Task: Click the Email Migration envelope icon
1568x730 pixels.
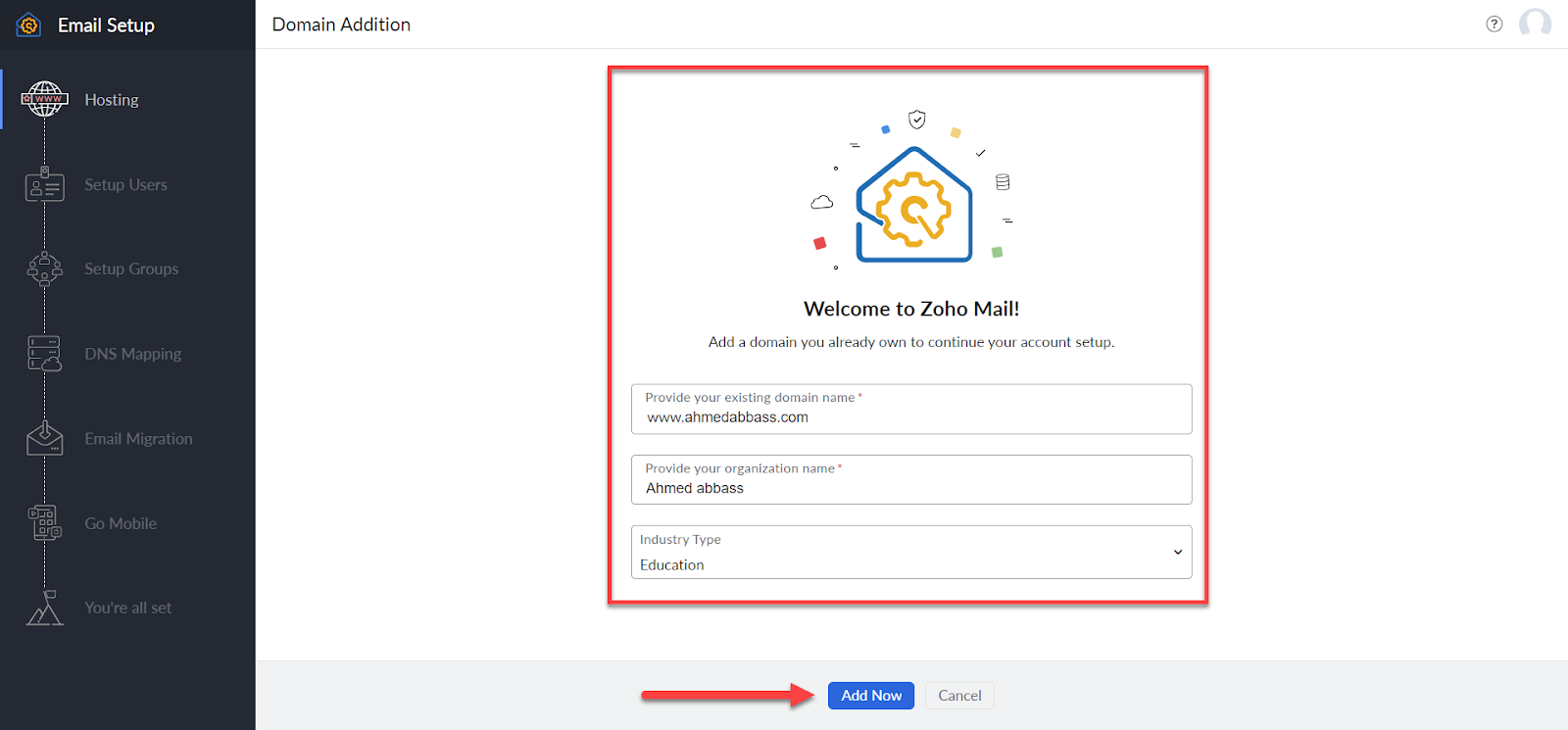Action: pos(44,438)
